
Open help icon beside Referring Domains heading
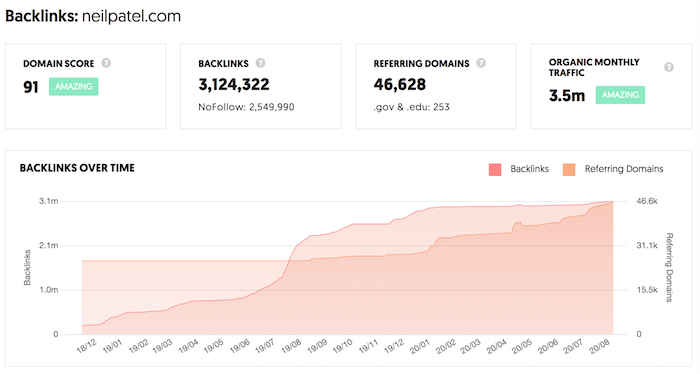pos(481,63)
